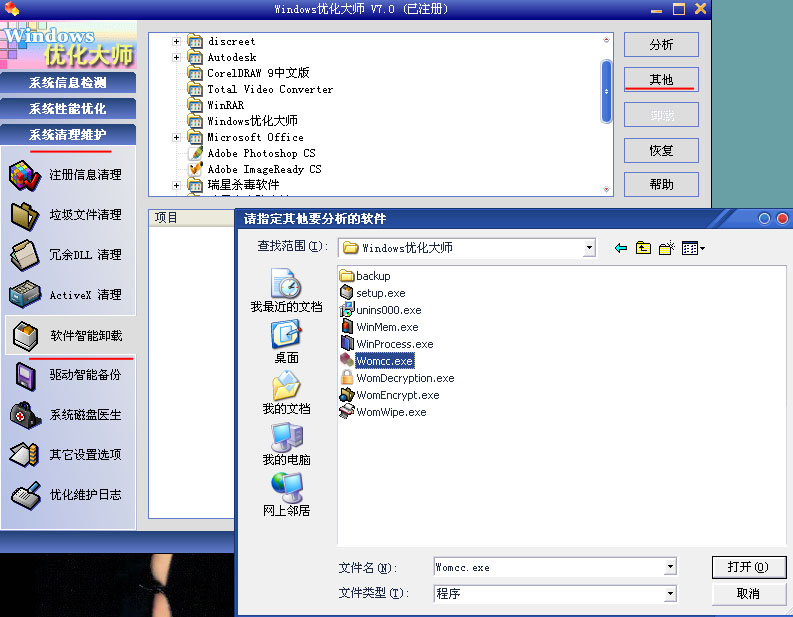This screenshot has width=793, height=617.
Task: Expand the Microsoft Office tree node
Action: pos(176,137)
